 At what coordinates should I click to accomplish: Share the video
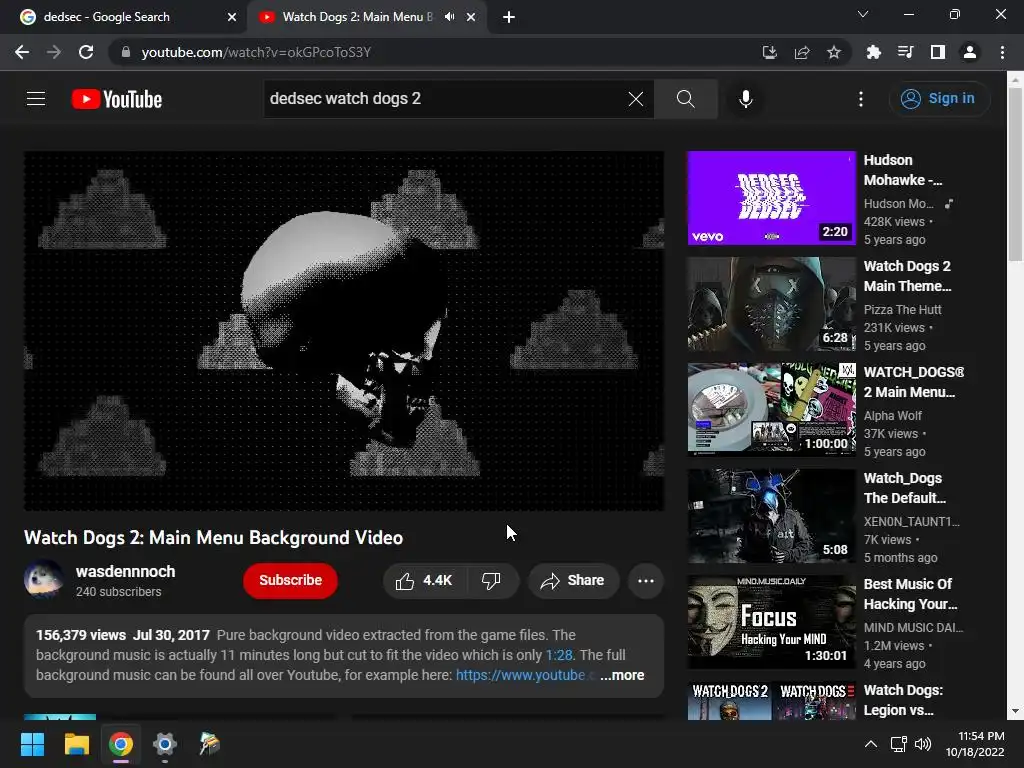573,581
